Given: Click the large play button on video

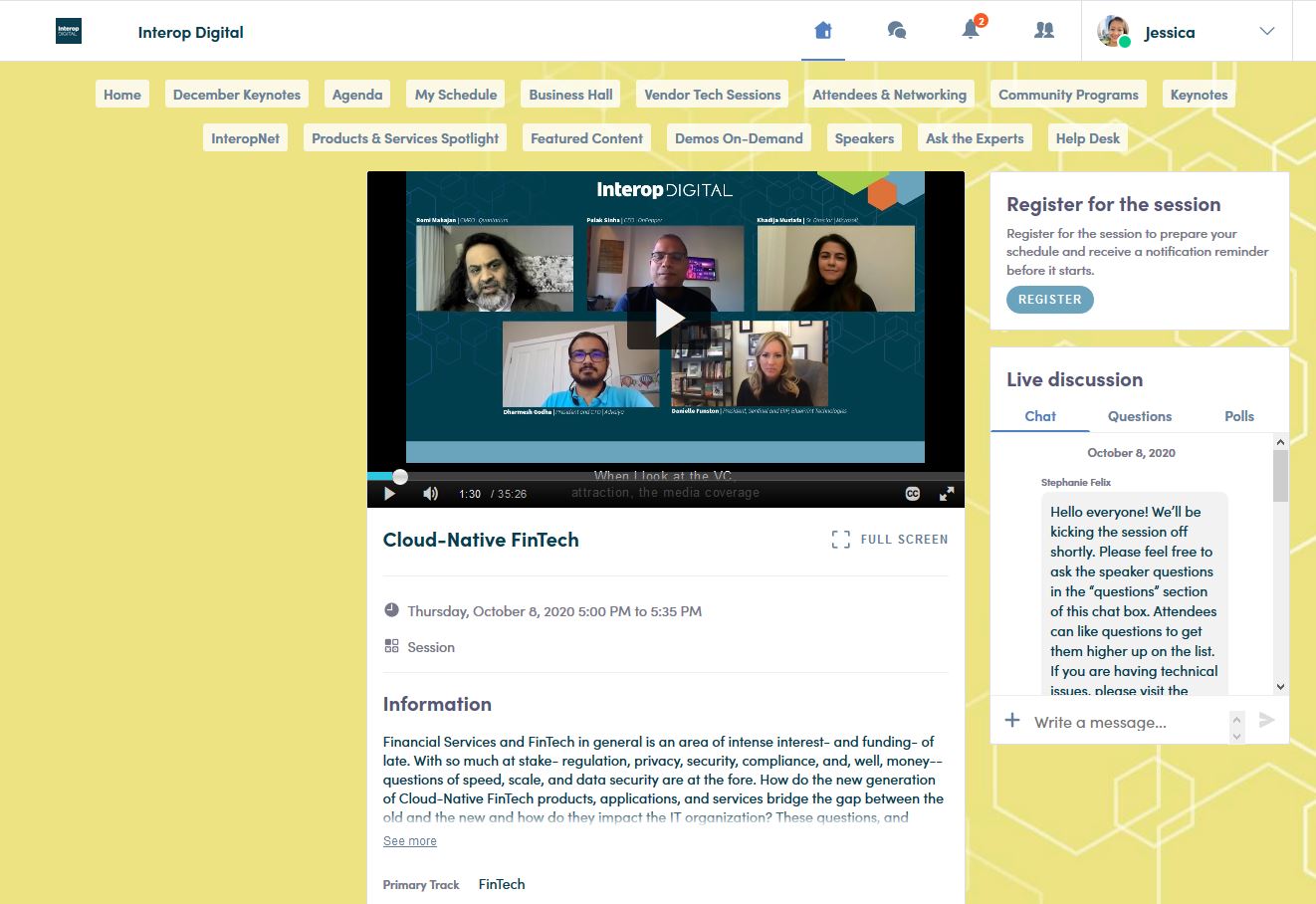Looking at the screenshot, I should click(x=669, y=319).
